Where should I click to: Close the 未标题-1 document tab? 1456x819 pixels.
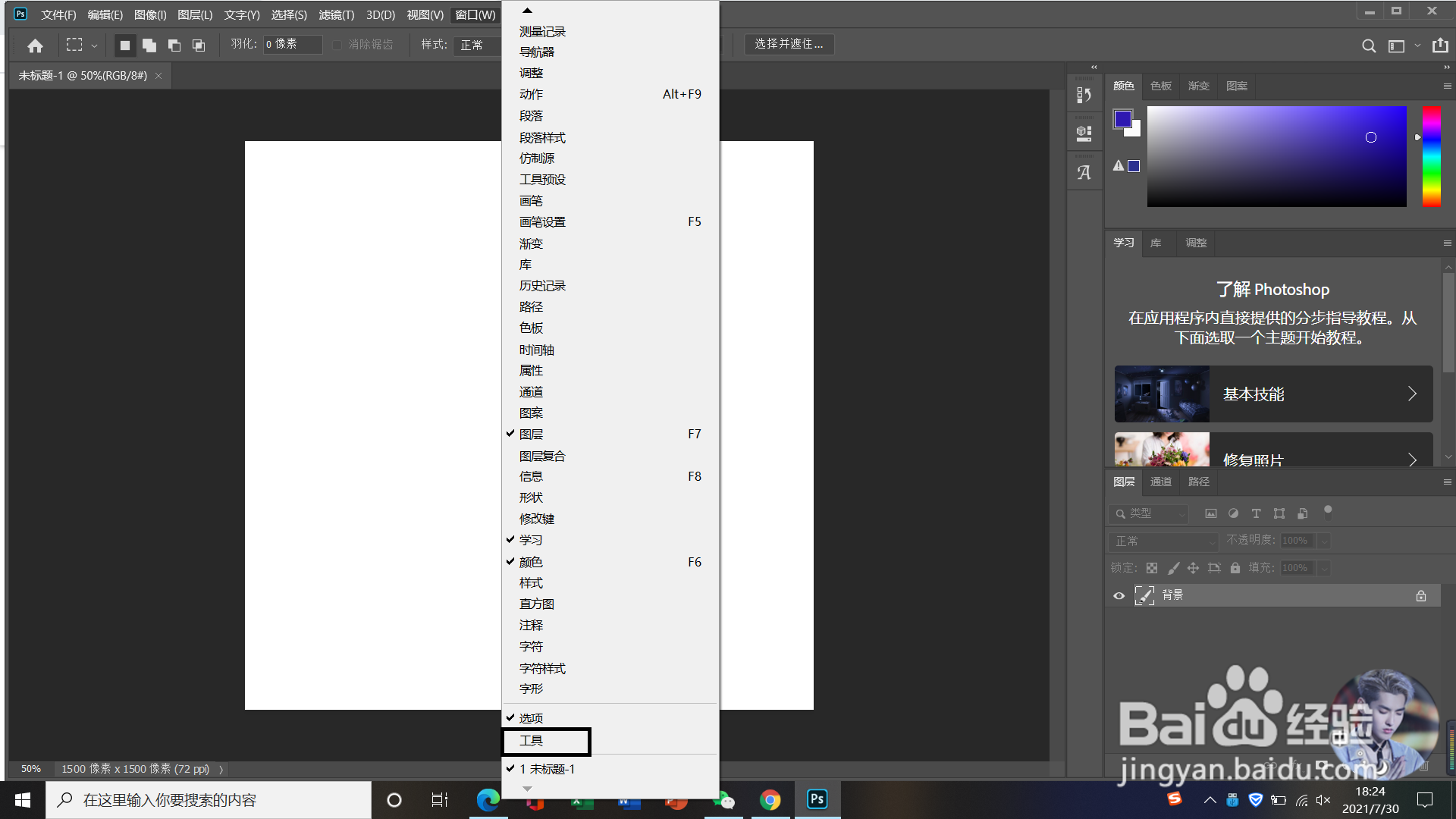pyautogui.click(x=158, y=76)
